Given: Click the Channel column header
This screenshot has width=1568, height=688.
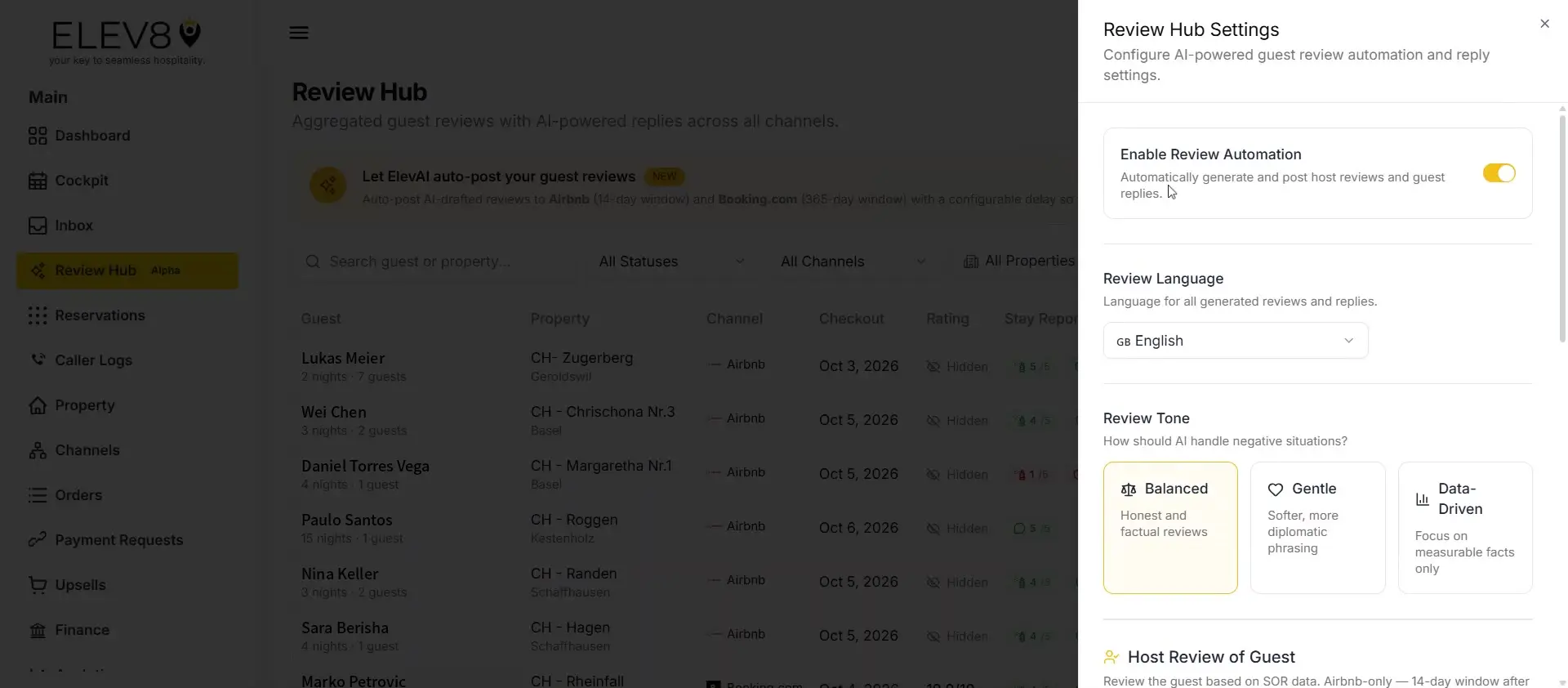Looking at the screenshot, I should 734,319.
